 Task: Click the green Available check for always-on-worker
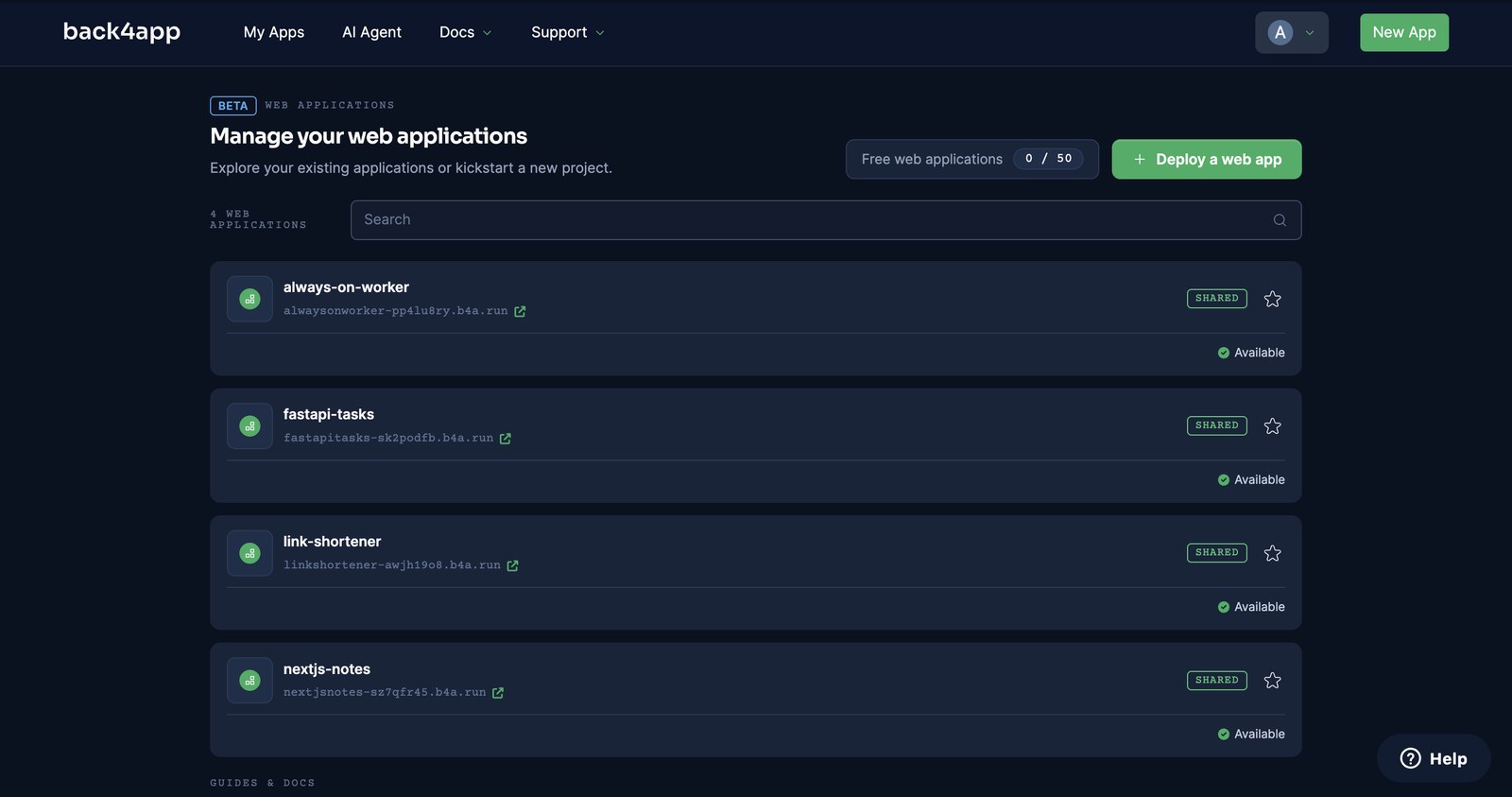pos(1224,353)
